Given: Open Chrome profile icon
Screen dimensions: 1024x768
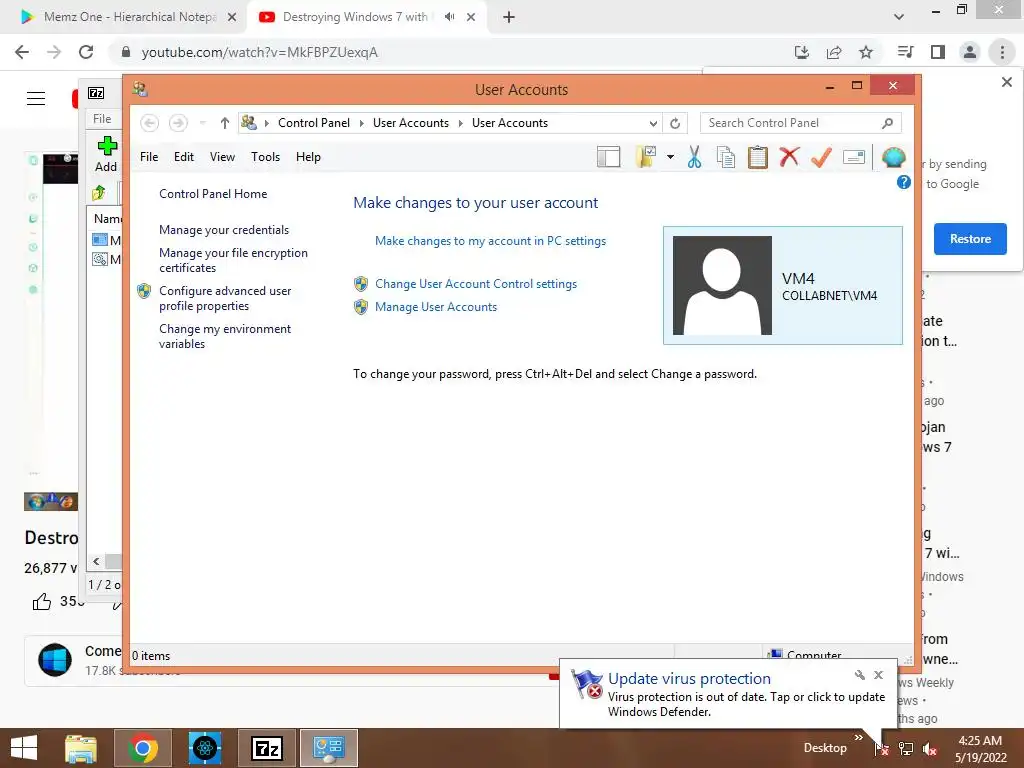Looking at the screenshot, I should coord(970,52).
